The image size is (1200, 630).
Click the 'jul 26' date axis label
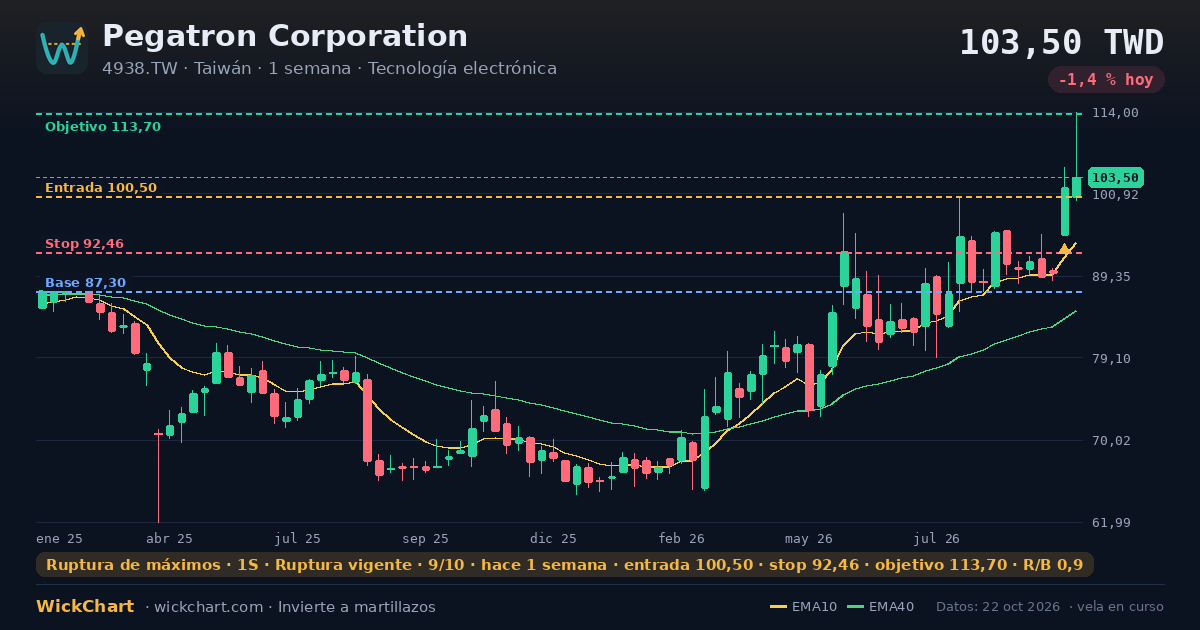937,538
